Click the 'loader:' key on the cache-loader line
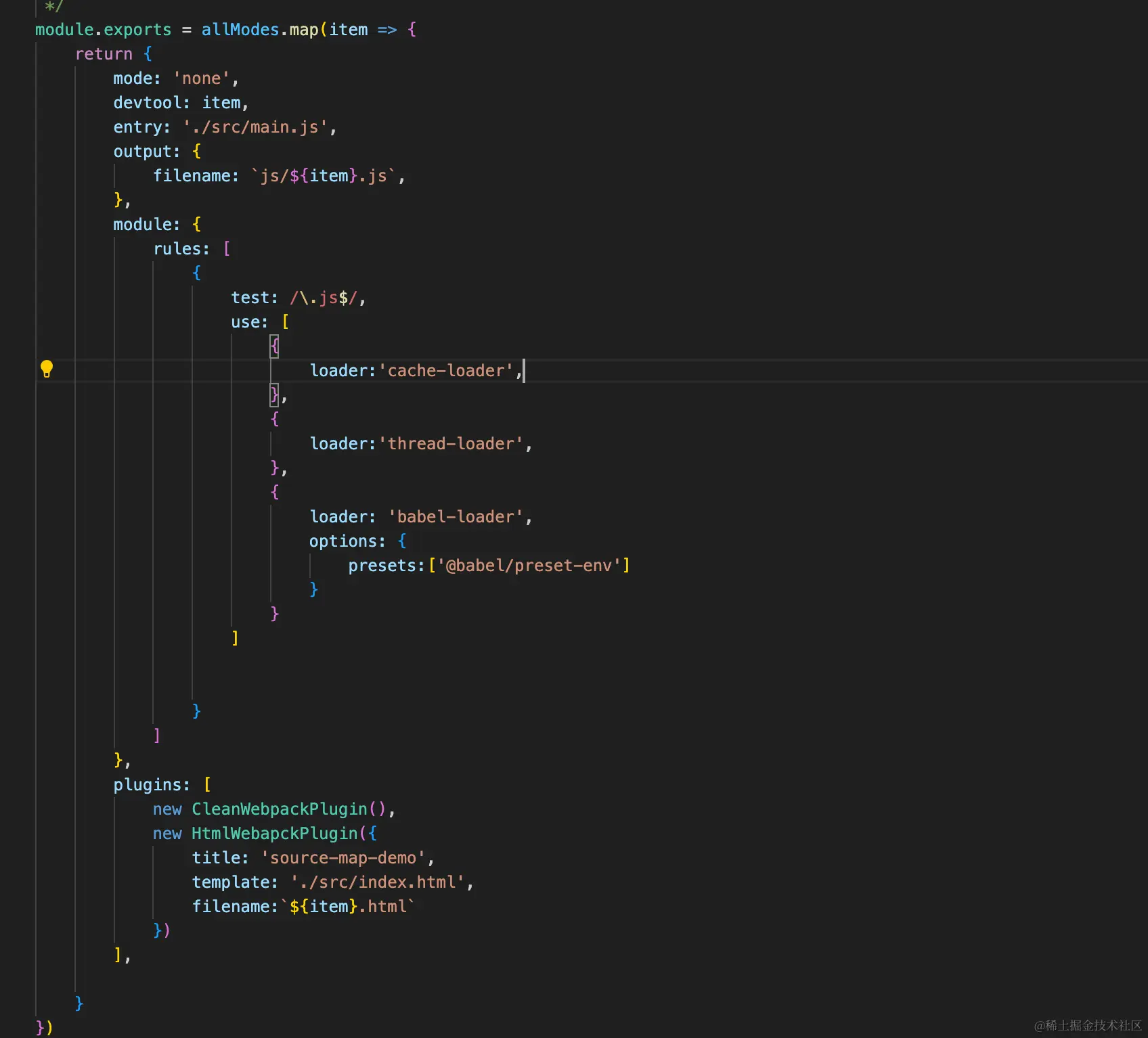This screenshot has width=1148, height=1038. click(x=343, y=371)
